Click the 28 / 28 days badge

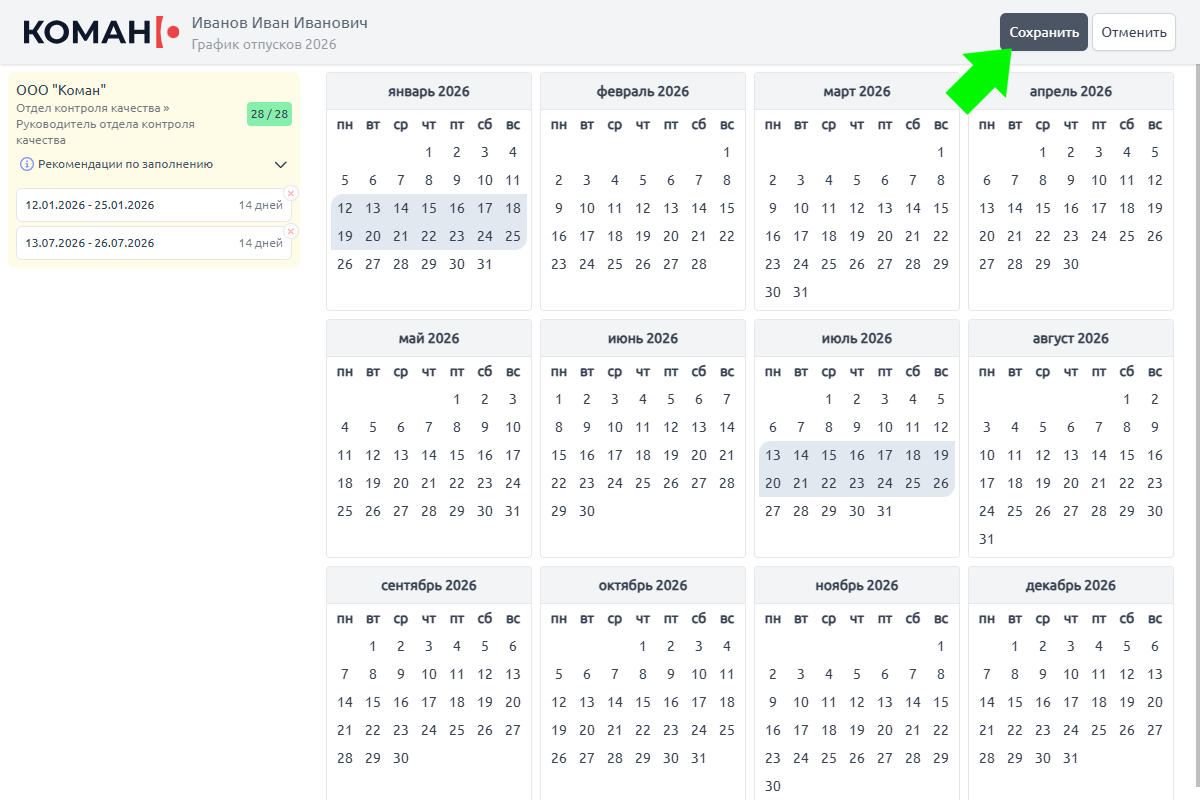tap(269, 114)
